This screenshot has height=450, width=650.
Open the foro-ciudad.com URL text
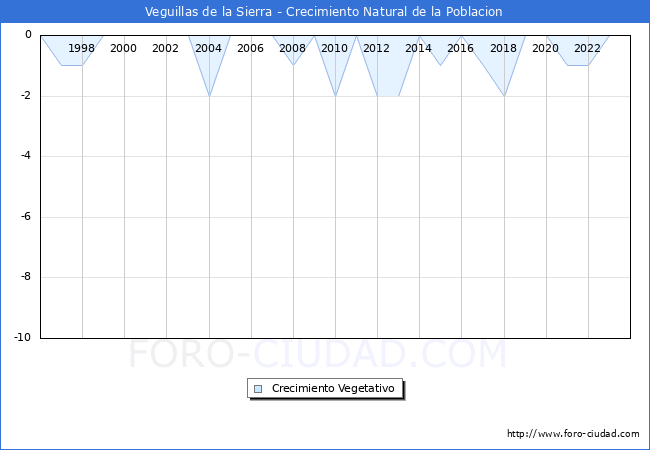point(573,434)
